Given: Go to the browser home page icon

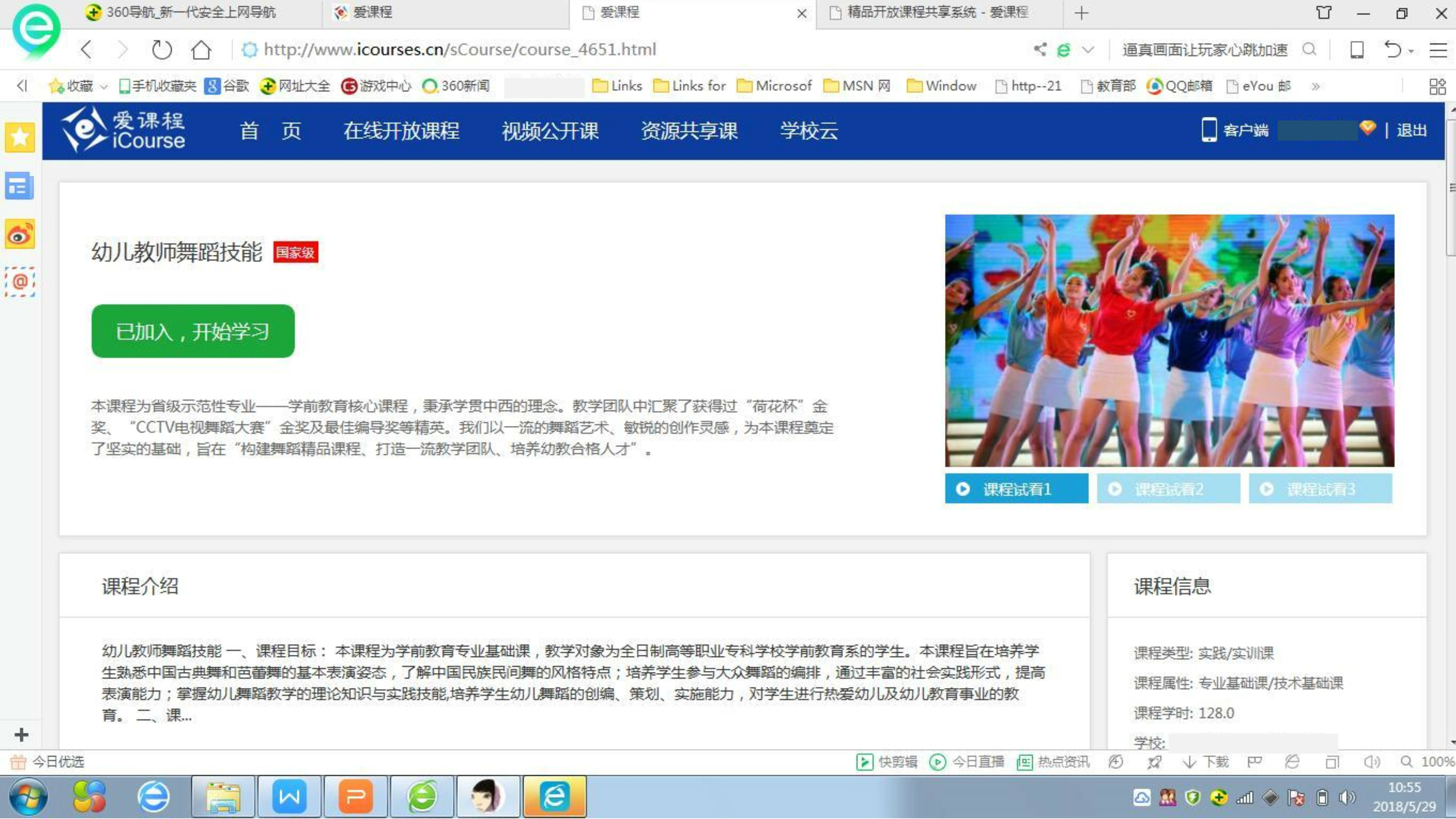Looking at the screenshot, I should point(201,50).
